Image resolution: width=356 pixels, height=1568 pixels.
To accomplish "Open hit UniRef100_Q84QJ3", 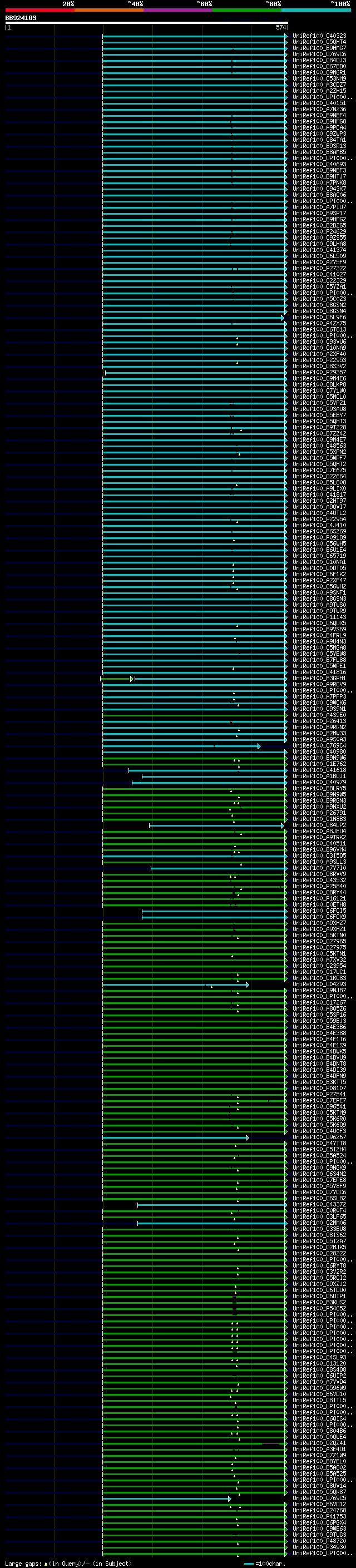I will (319, 60).
